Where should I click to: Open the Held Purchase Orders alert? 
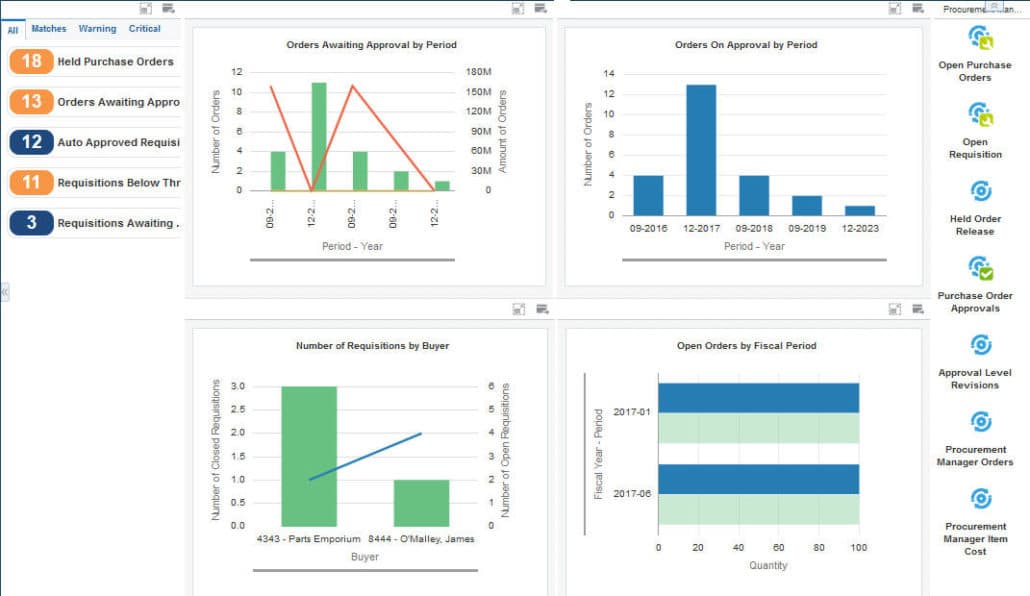[x=94, y=62]
